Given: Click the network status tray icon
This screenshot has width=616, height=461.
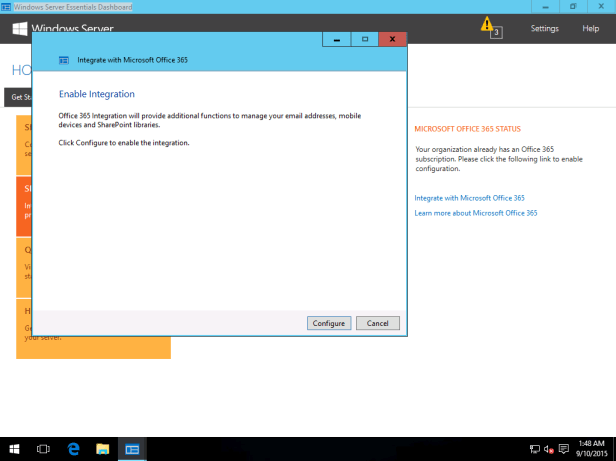Looking at the screenshot, I should [x=535, y=449].
